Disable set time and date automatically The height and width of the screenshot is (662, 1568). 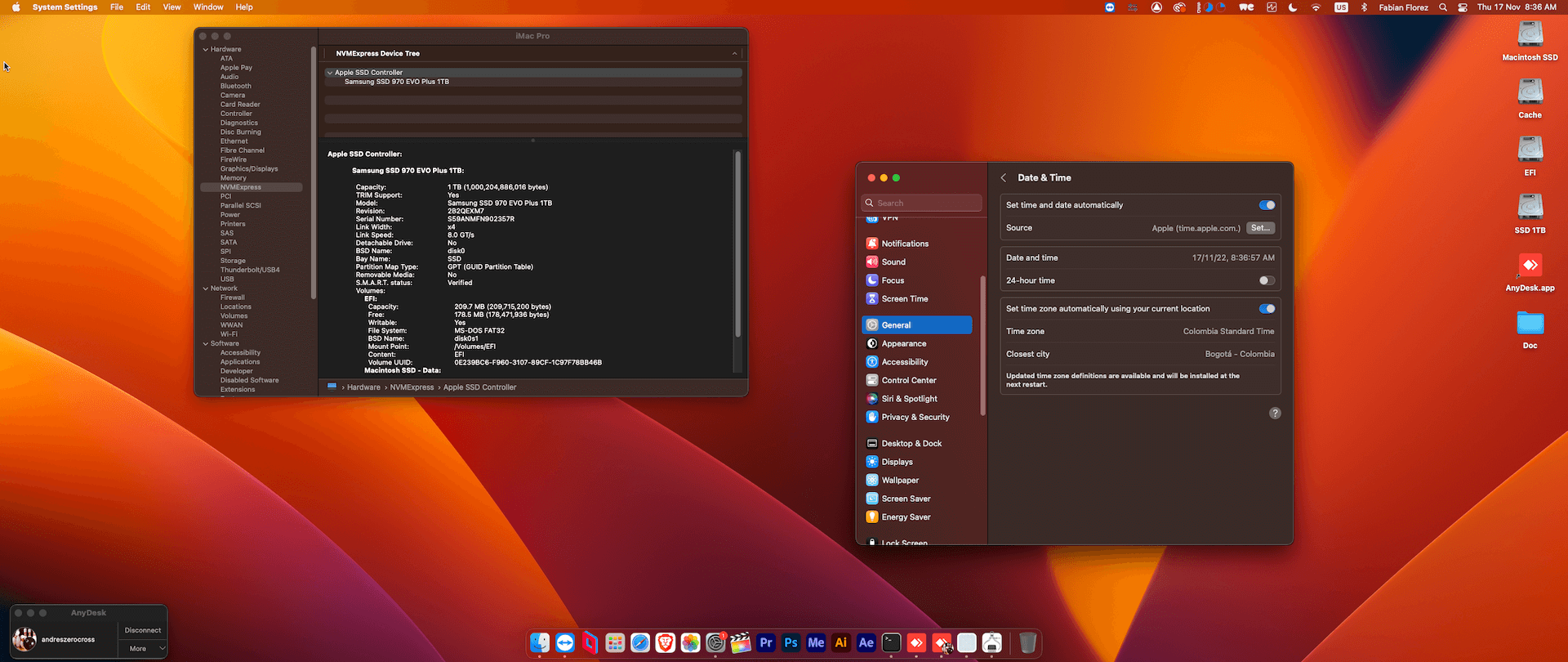1266,205
